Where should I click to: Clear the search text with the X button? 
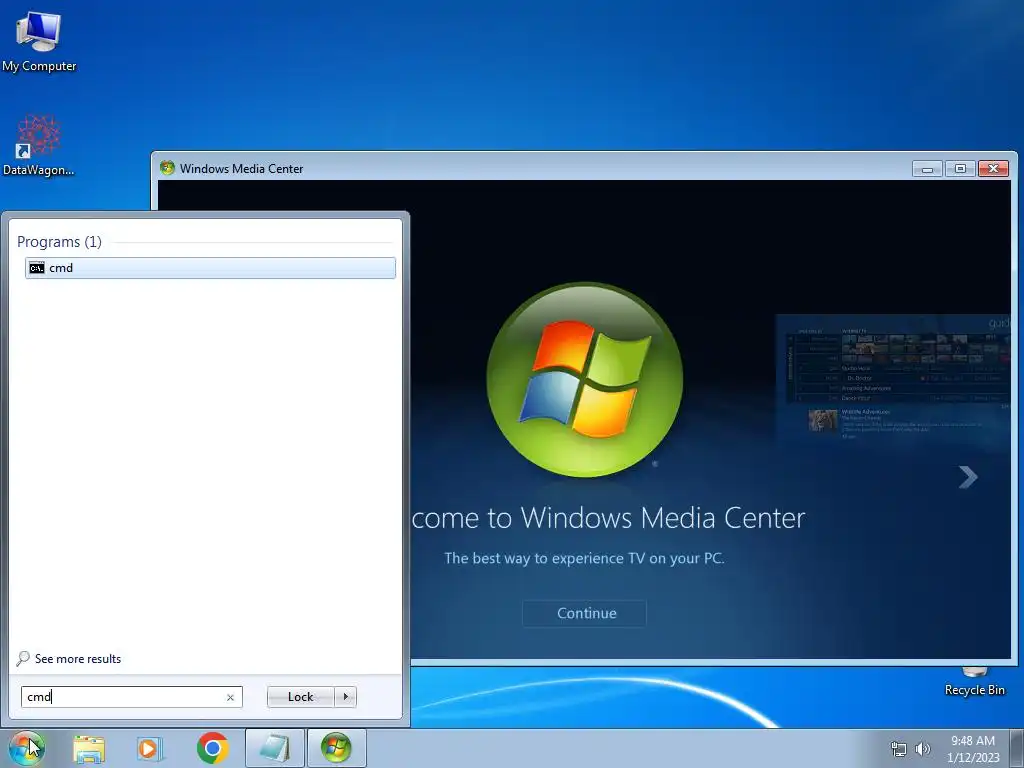click(x=230, y=697)
